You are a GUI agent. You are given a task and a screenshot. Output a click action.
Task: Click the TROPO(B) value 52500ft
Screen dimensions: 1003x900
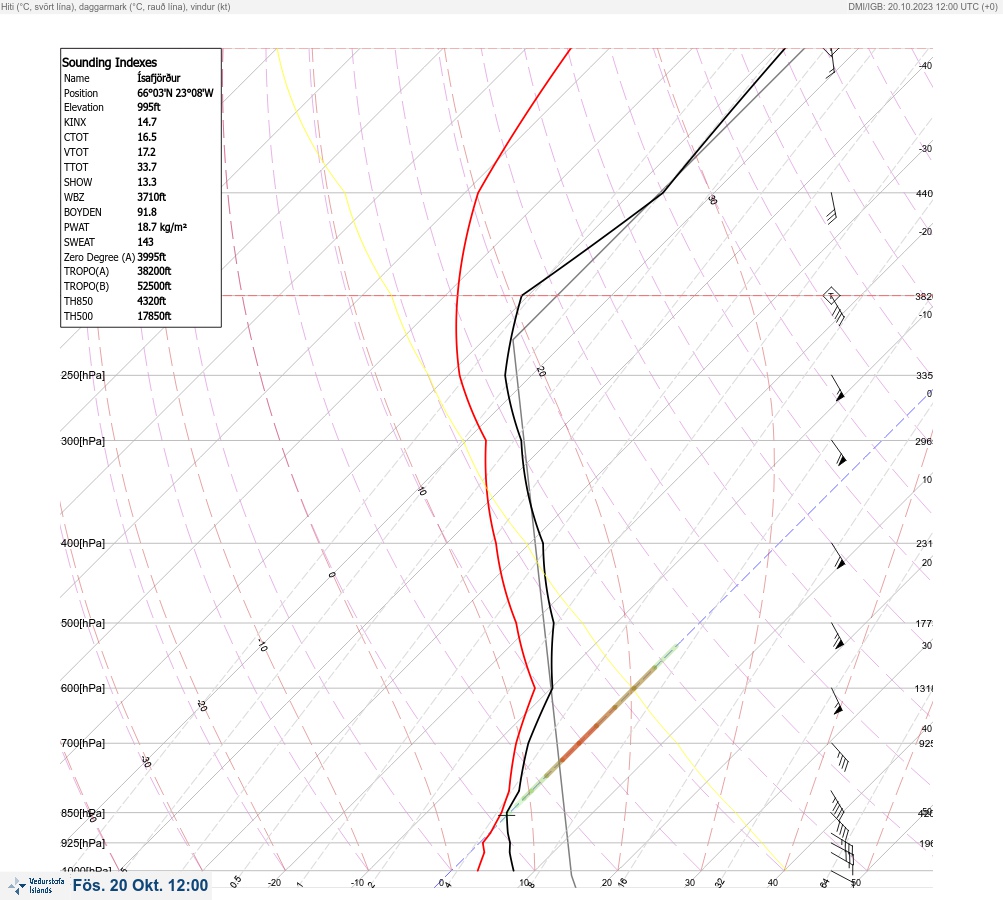(x=154, y=287)
